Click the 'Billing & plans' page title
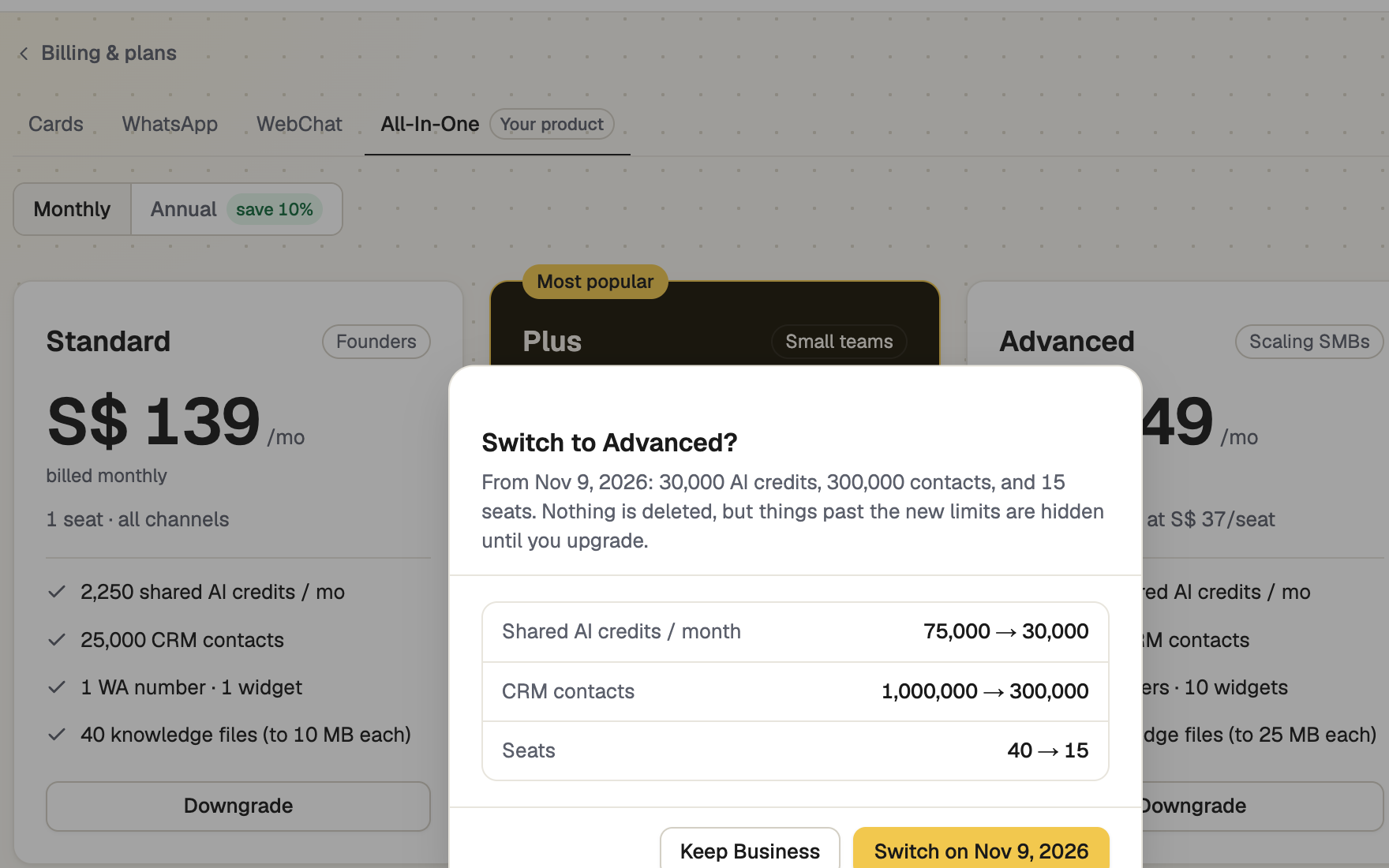1389x868 pixels. click(109, 53)
